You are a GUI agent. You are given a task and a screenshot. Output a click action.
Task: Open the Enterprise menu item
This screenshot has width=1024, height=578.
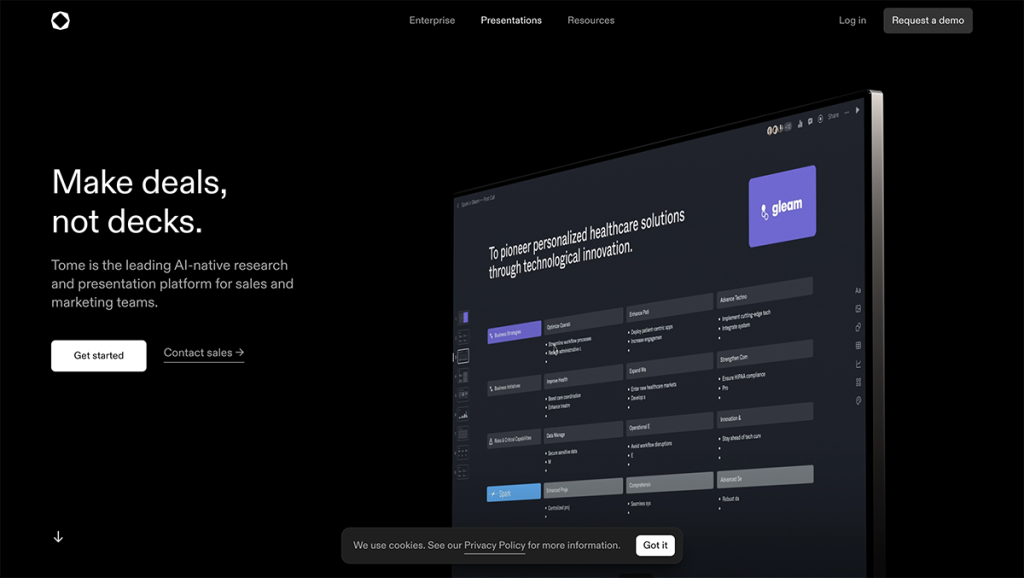point(432,20)
